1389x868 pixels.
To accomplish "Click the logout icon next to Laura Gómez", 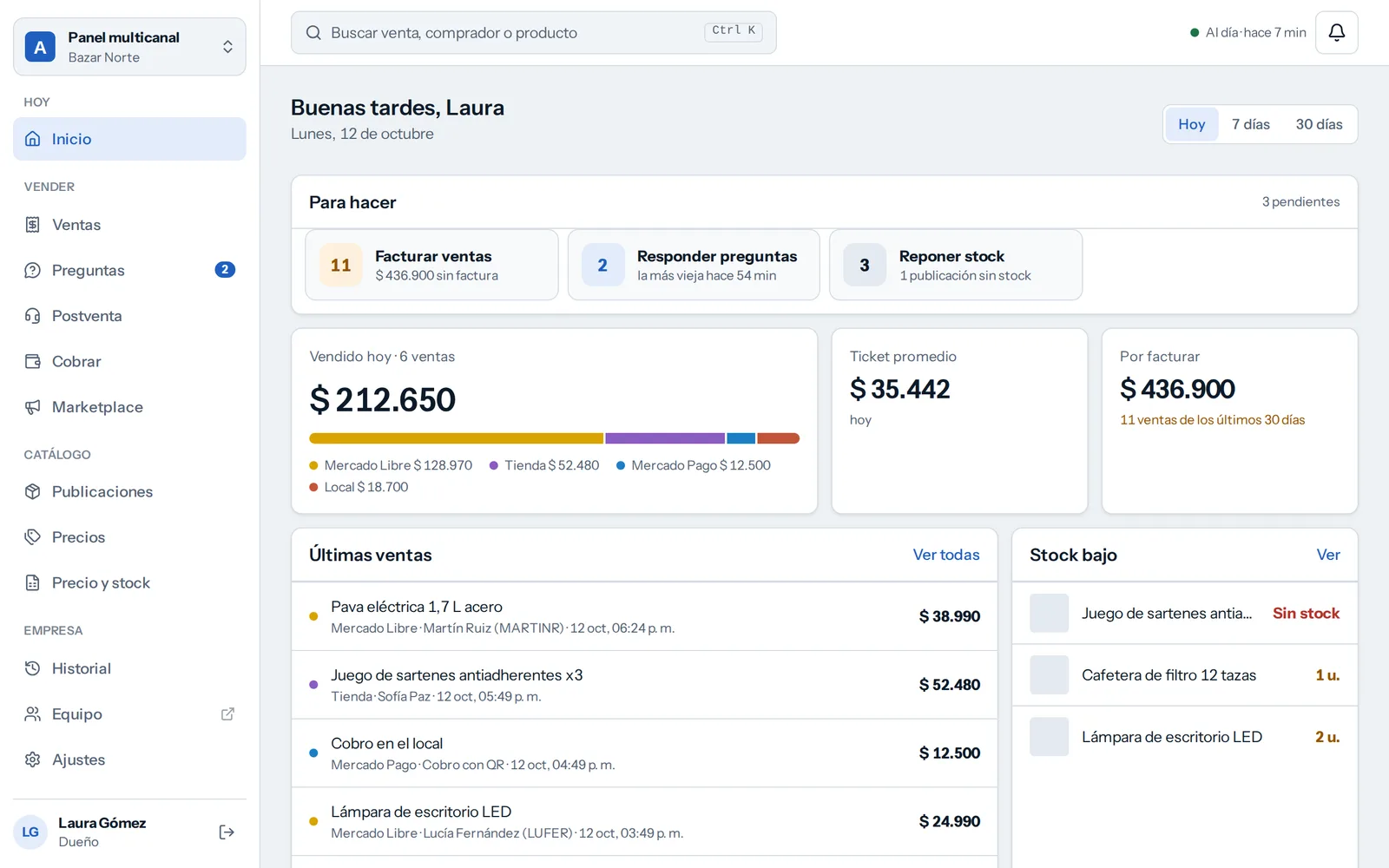I will tap(227, 832).
